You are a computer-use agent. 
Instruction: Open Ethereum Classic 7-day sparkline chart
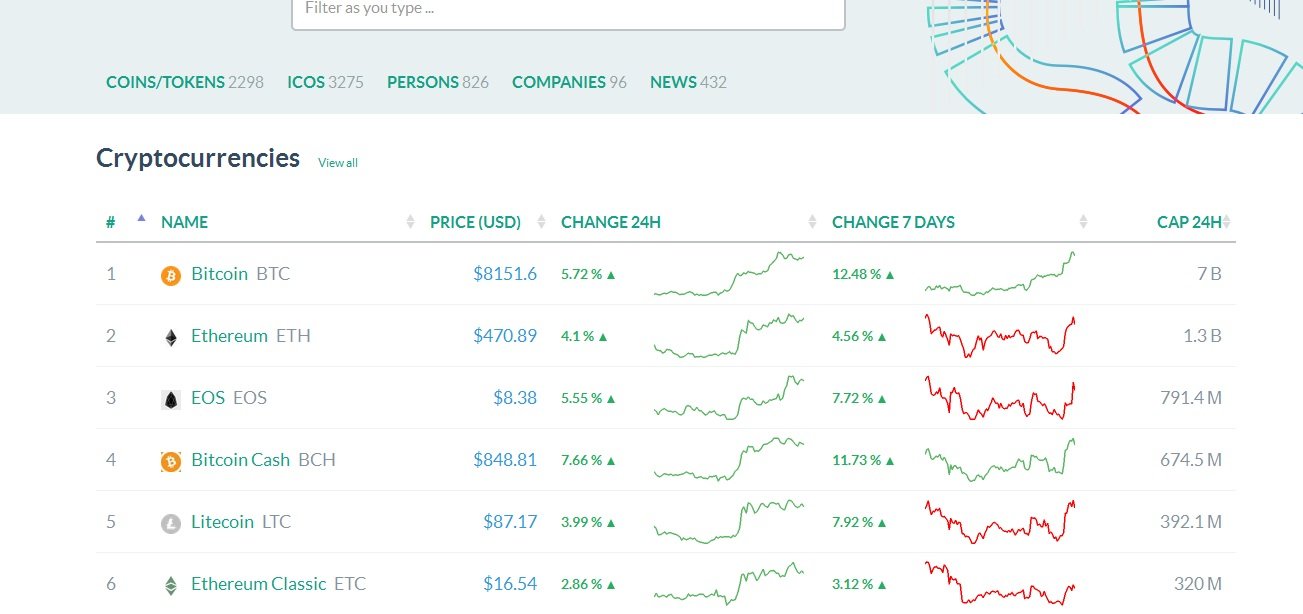point(1000,584)
